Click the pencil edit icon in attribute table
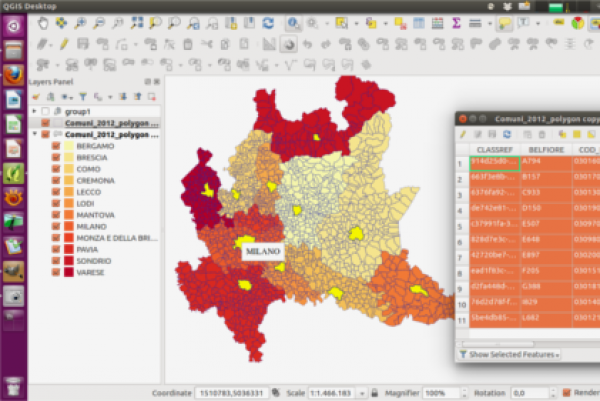 pyautogui.click(x=464, y=134)
